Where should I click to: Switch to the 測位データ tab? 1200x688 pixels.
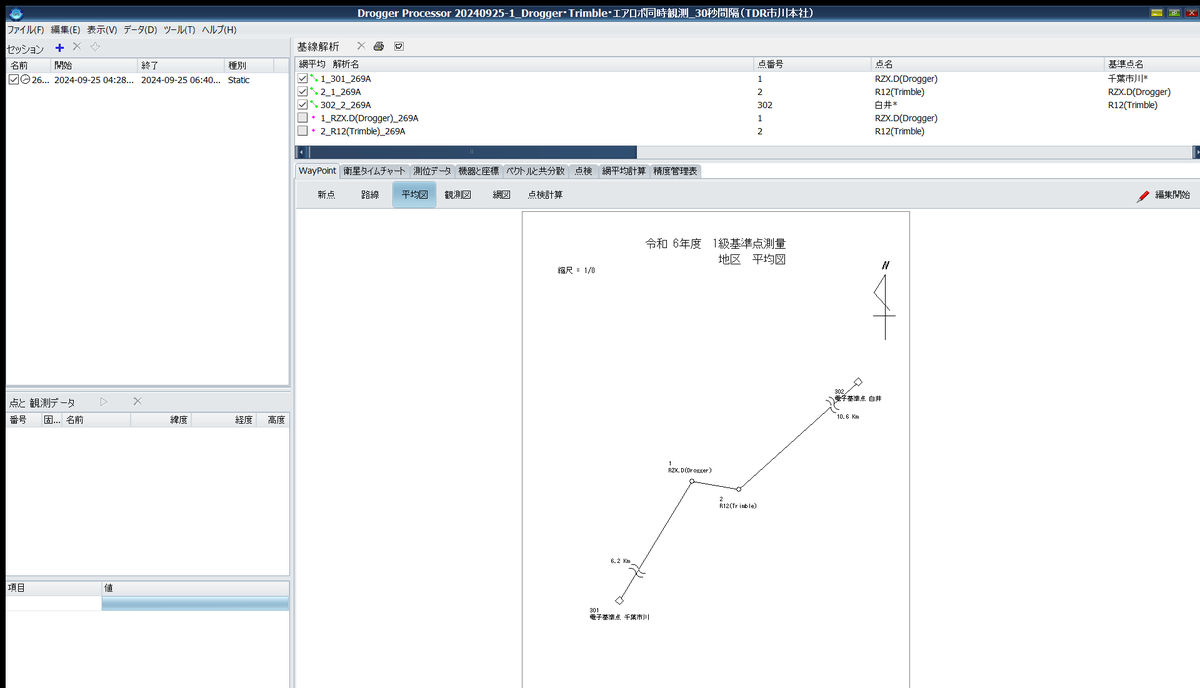click(x=432, y=171)
